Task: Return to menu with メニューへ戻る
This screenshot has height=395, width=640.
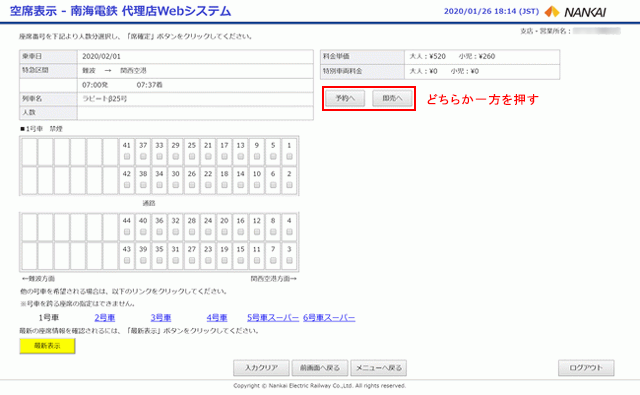Action: (x=379, y=368)
